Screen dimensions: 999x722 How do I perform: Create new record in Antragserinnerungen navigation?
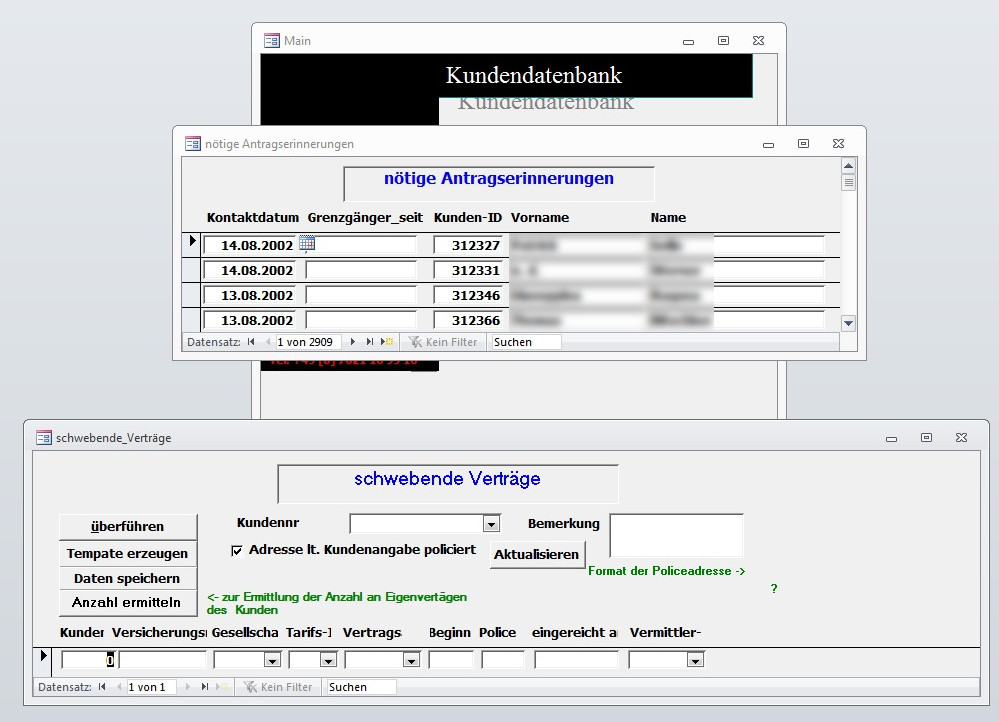[387, 342]
